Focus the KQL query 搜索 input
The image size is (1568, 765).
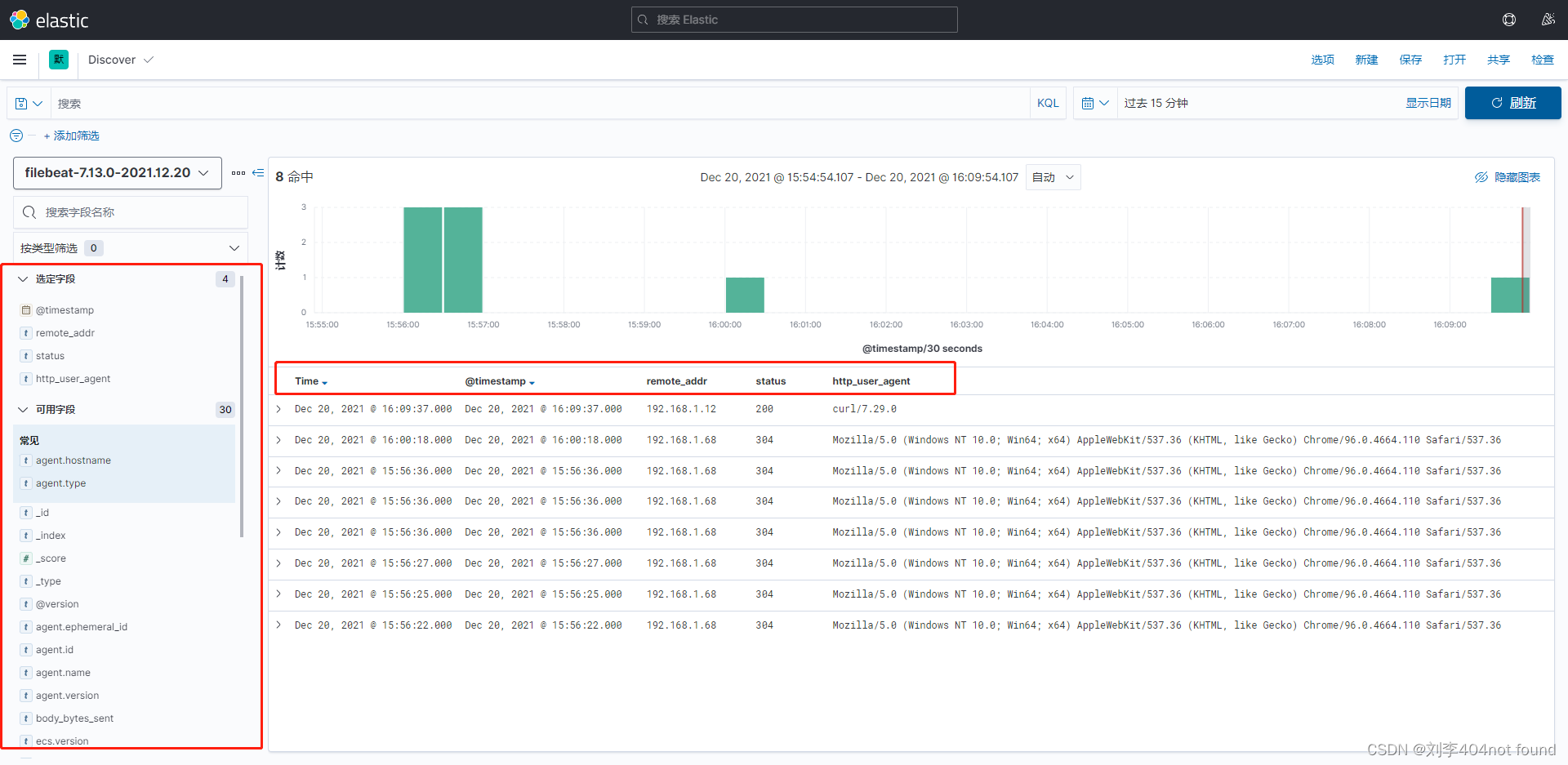pos(539,104)
